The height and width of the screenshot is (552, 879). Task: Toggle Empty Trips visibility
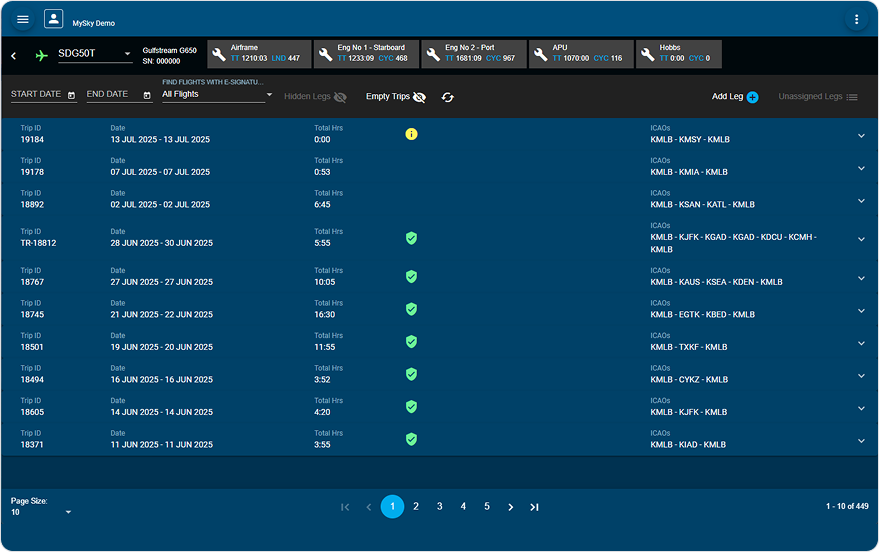[x=396, y=97]
